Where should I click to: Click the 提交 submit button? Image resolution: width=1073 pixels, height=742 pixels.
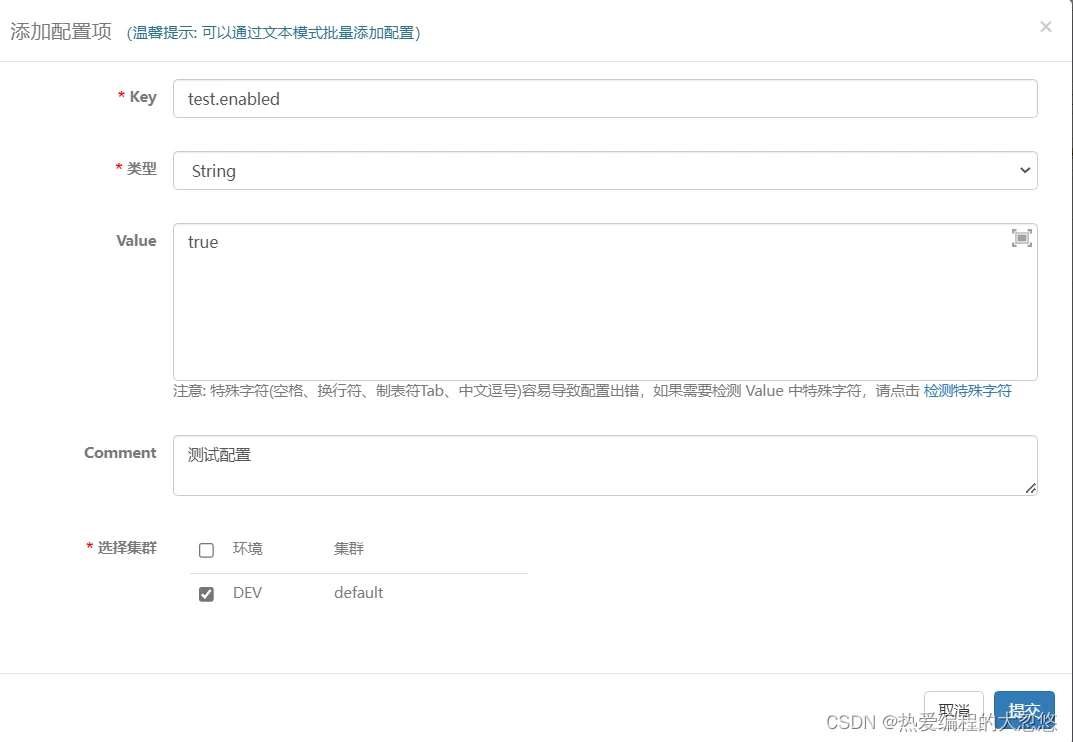click(x=1024, y=710)
